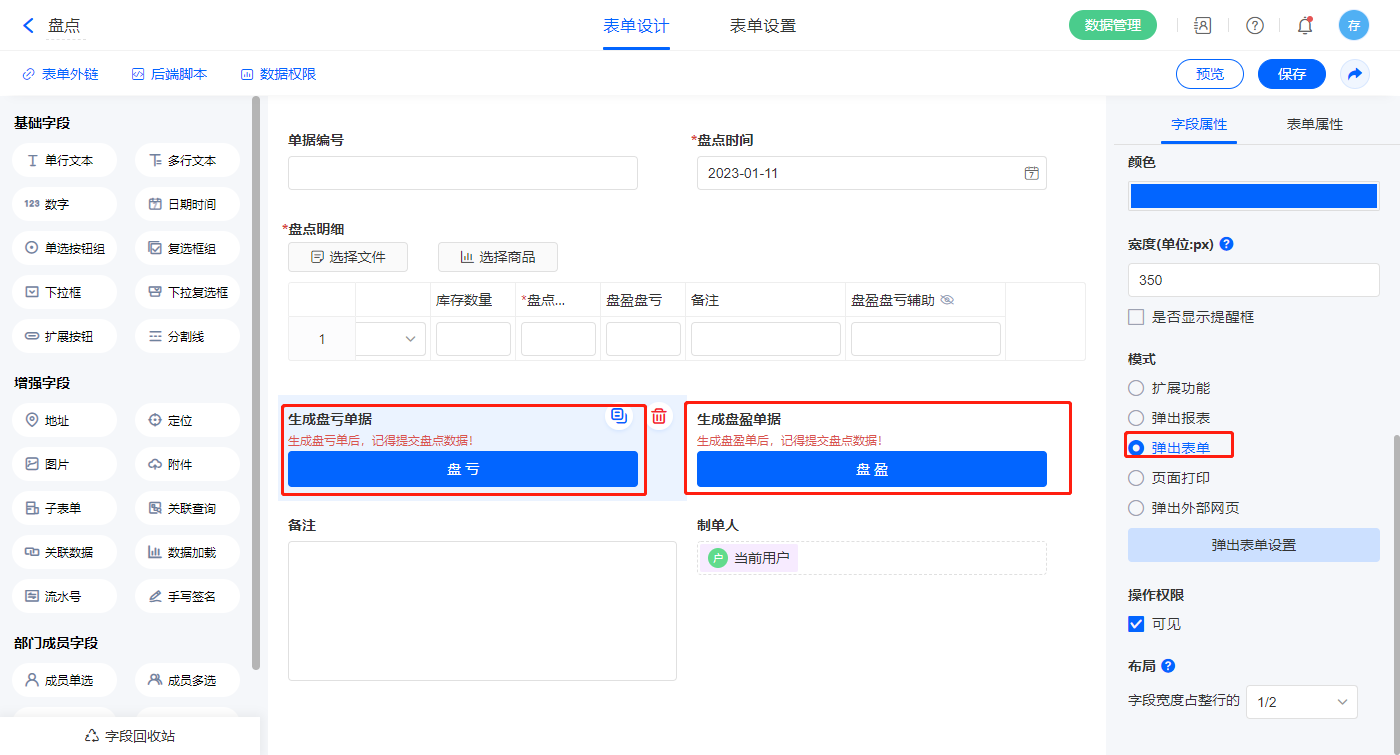Image resolution: width=1400 pixels, height=755 pixels.
Task: Click the calendar icon in 盘点时间 field
Action: pyautogui.click(x=1031, y=173)
